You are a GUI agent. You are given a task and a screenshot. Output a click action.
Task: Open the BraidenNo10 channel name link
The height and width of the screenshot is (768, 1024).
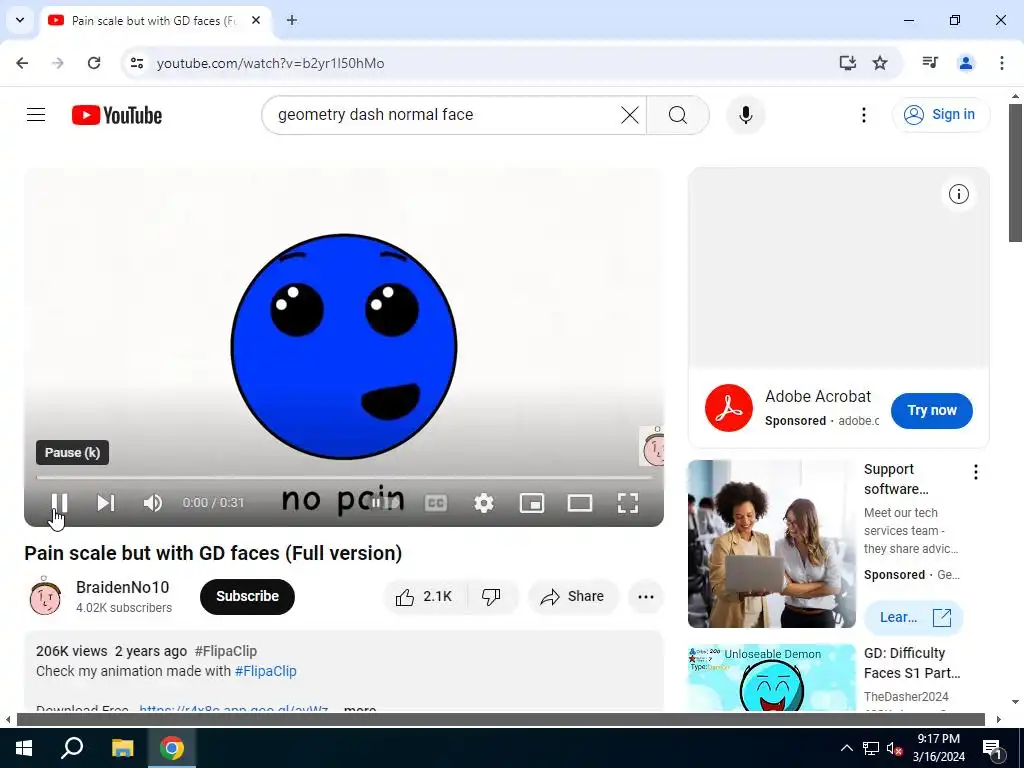123,587
